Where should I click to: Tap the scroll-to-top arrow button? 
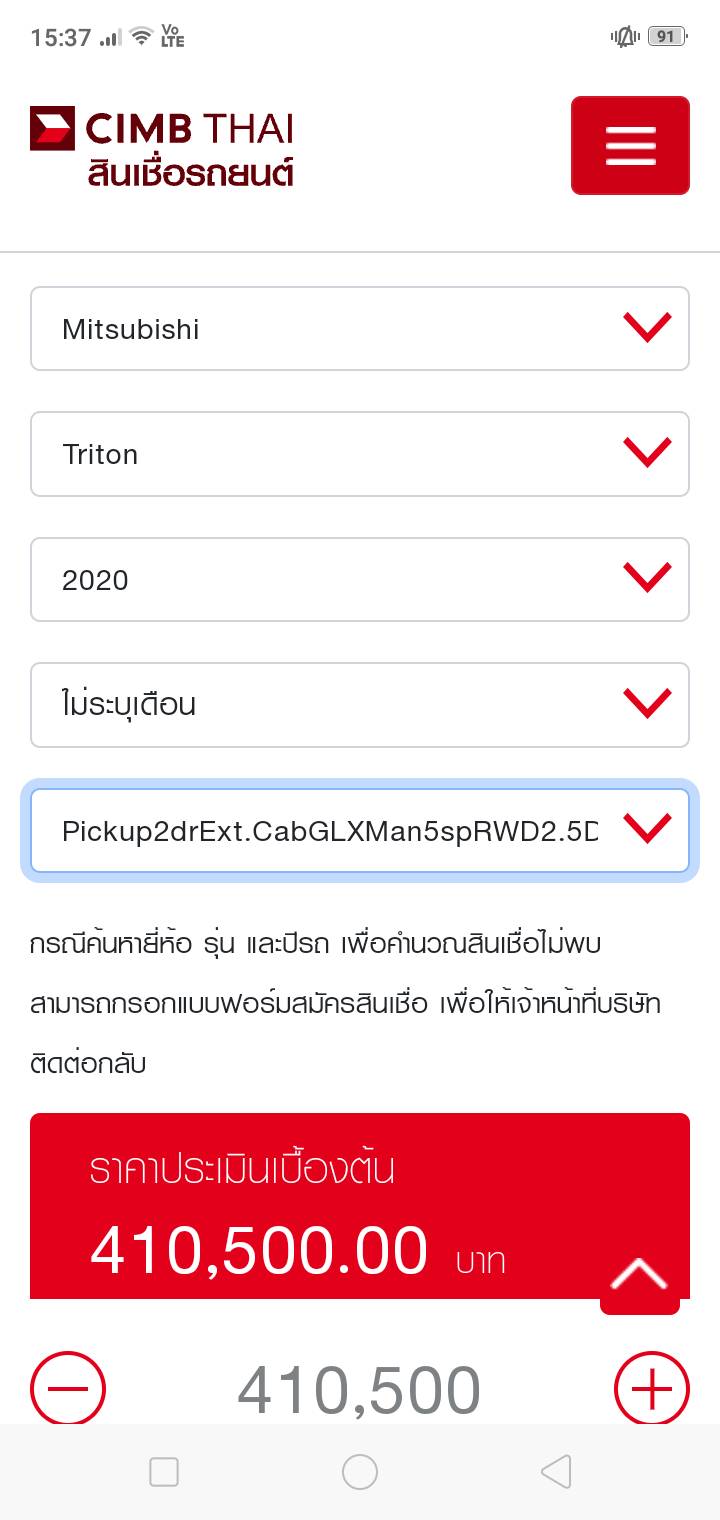coord(639,1275)
